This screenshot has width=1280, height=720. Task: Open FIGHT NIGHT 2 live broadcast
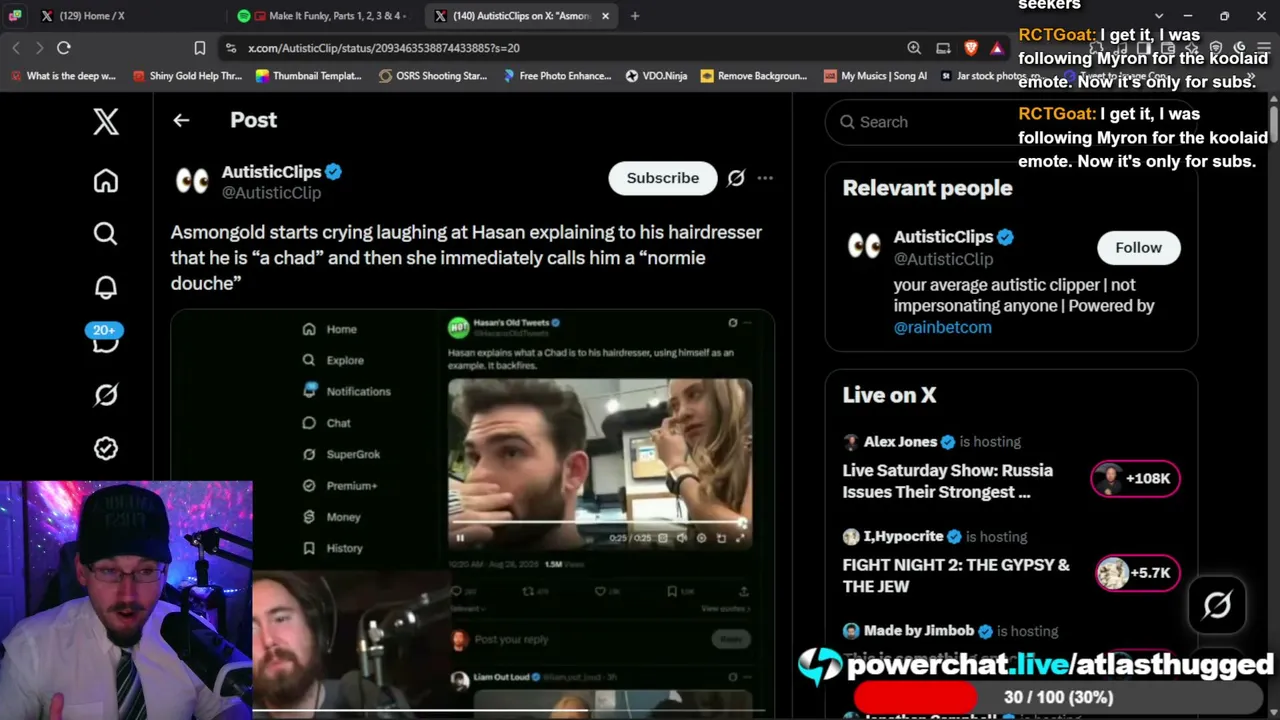tap(956, 576)
